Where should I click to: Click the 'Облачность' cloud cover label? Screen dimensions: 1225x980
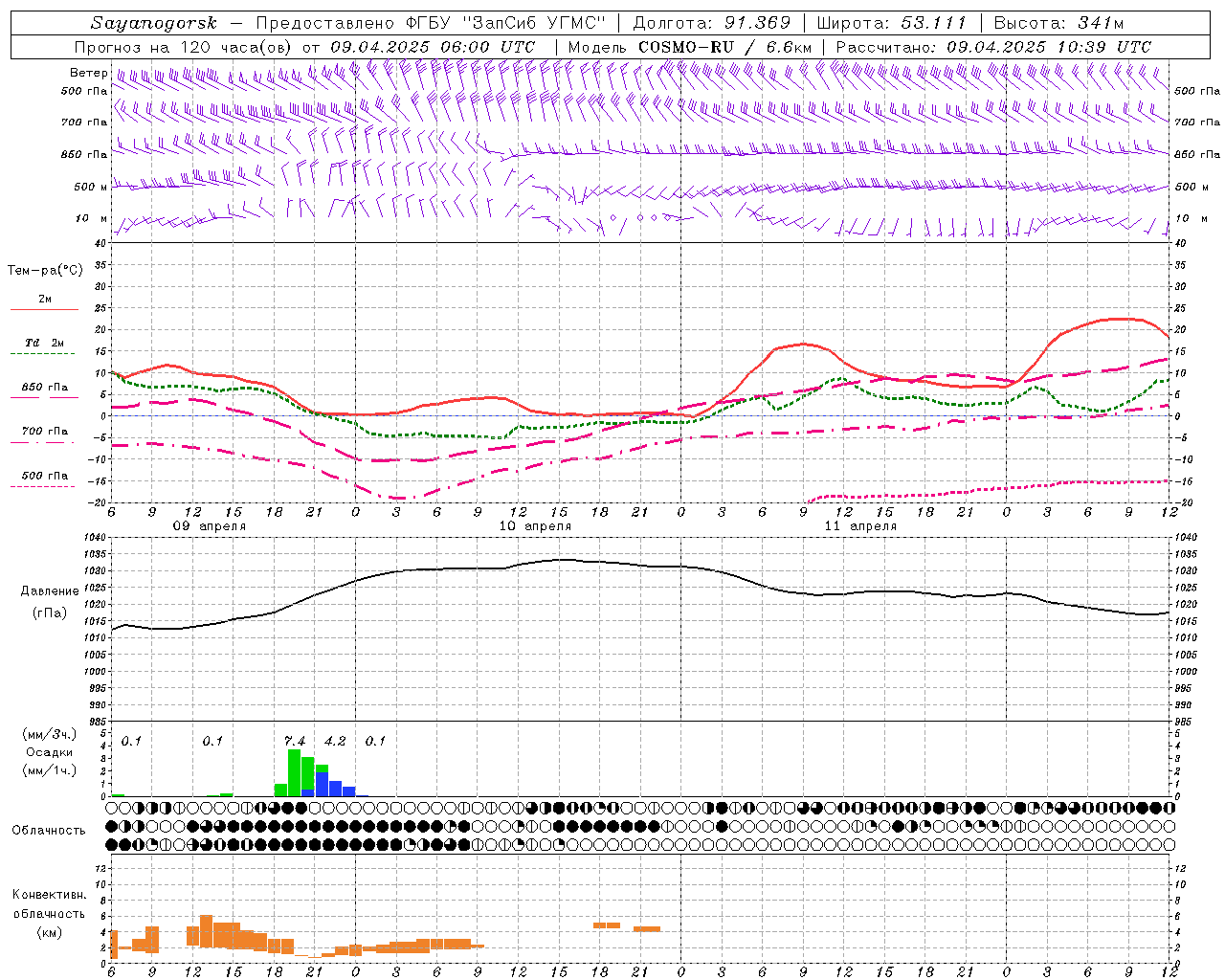[48, 830]
